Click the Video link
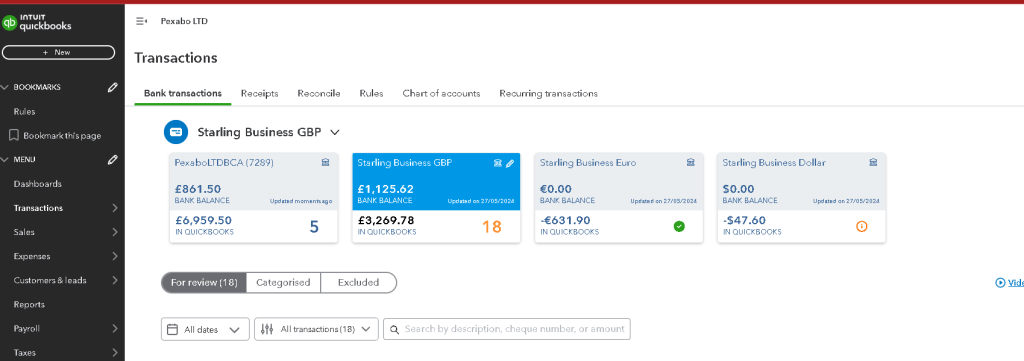1024x361 pixels. click(1016, 283)
